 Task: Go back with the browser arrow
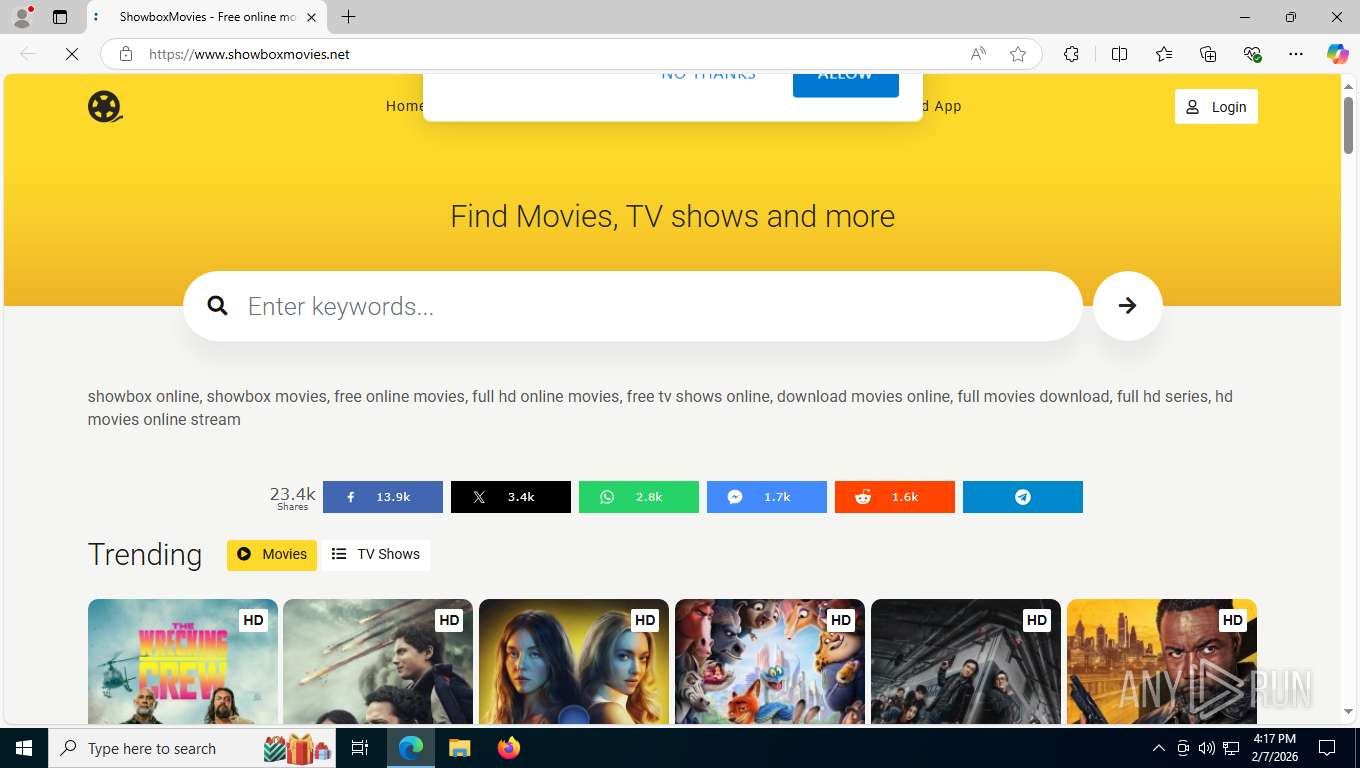point(28,54)
